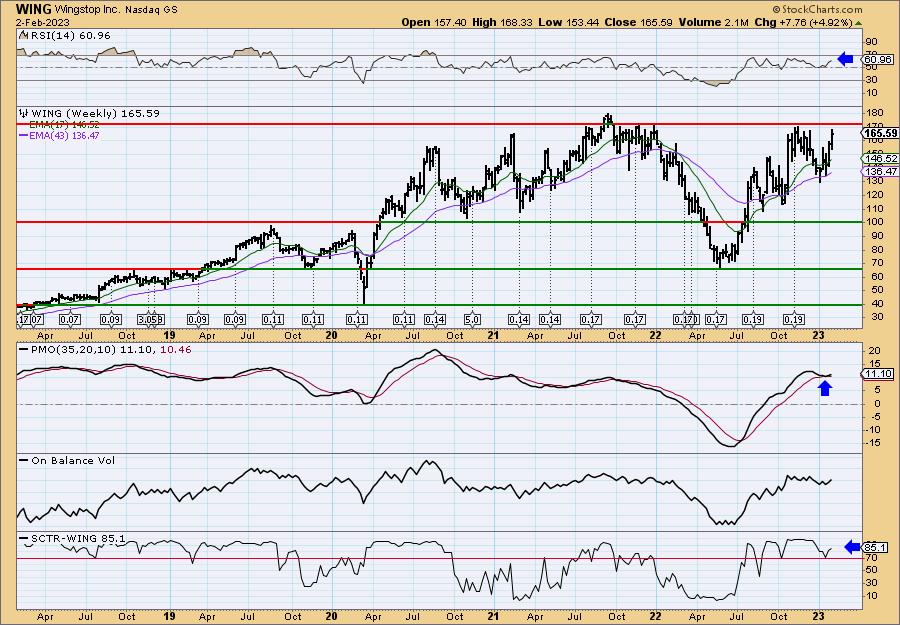This screenshot has height=625, width=900.
Task: Click the WING ticker symbol in header
Action: (34, 9)
